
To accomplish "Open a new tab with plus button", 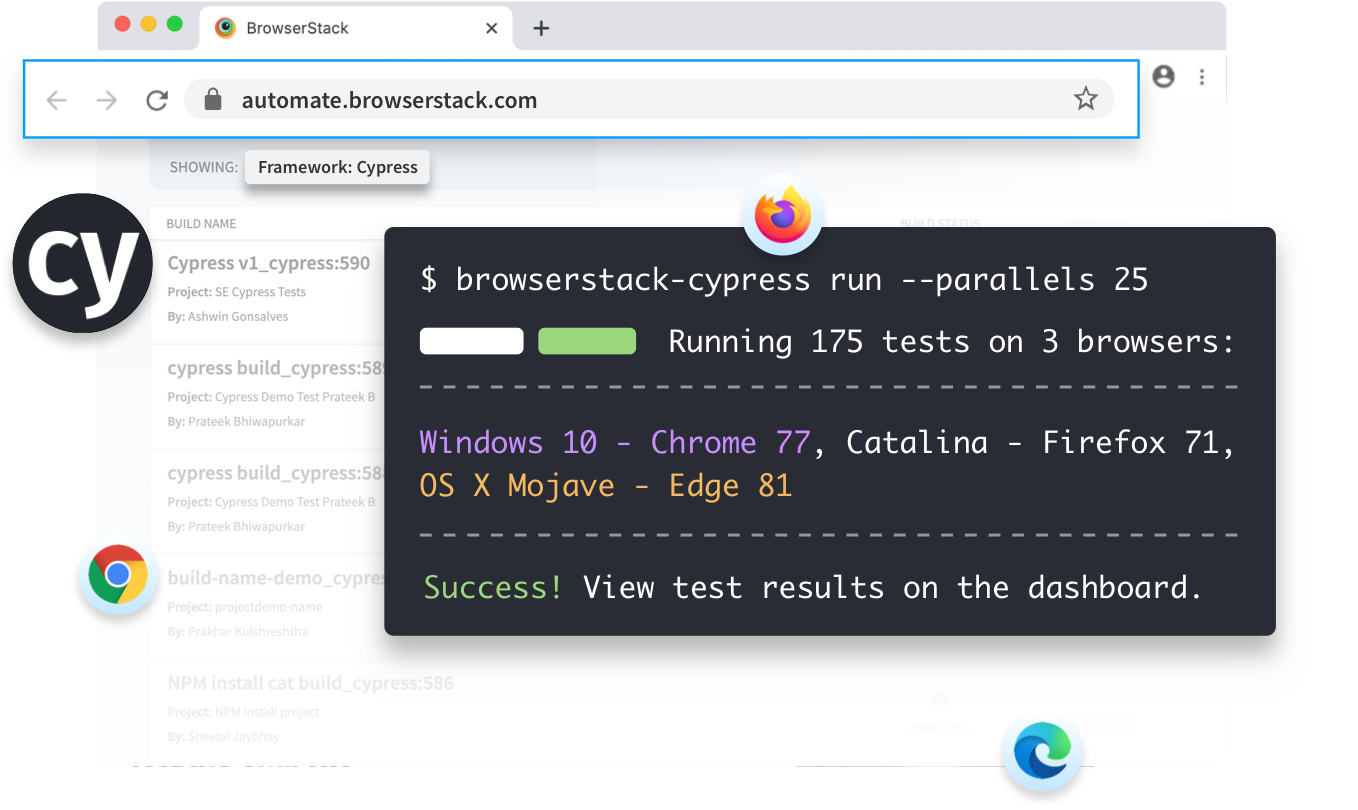I will click(541, 28).
